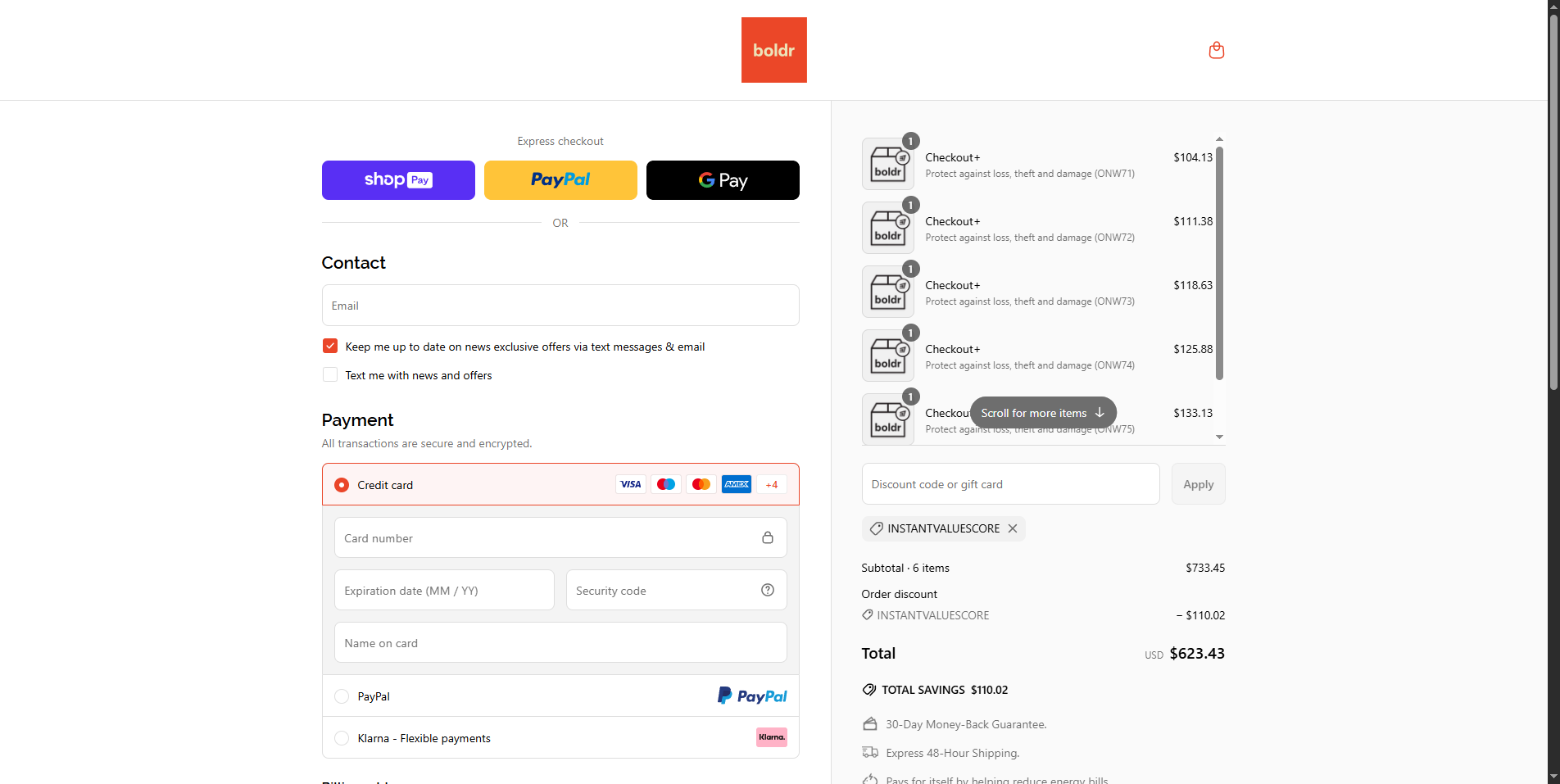Pay with shop Pay express checkout
Screen dimensions: 1560x784
(x=398, y=179)
